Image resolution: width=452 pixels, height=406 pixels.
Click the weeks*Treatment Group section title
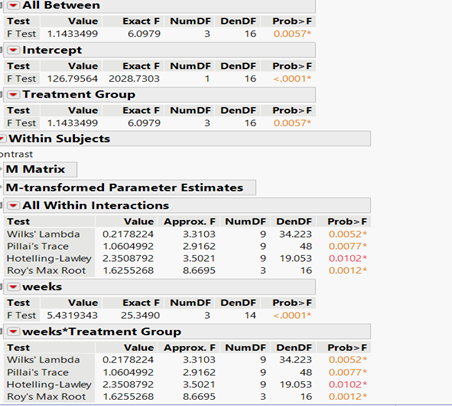tap(102, 332)
